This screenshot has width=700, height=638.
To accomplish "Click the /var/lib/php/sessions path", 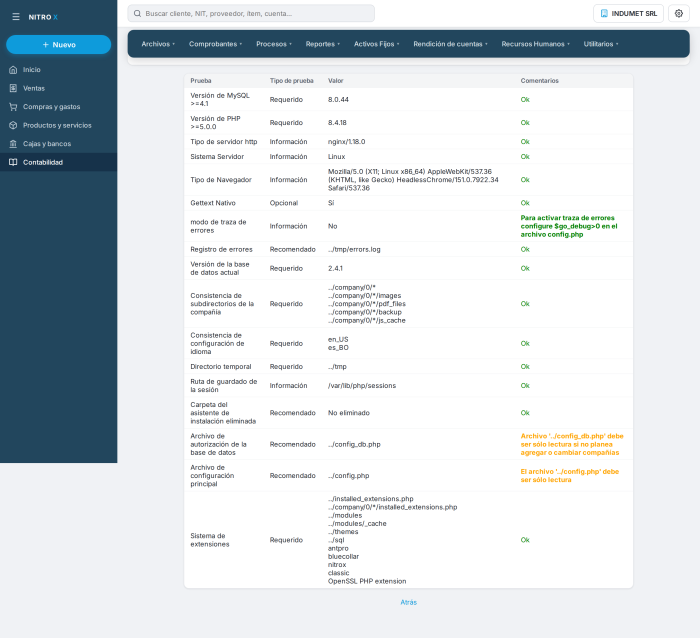I will pyautogui.click(x=362, y=386).
